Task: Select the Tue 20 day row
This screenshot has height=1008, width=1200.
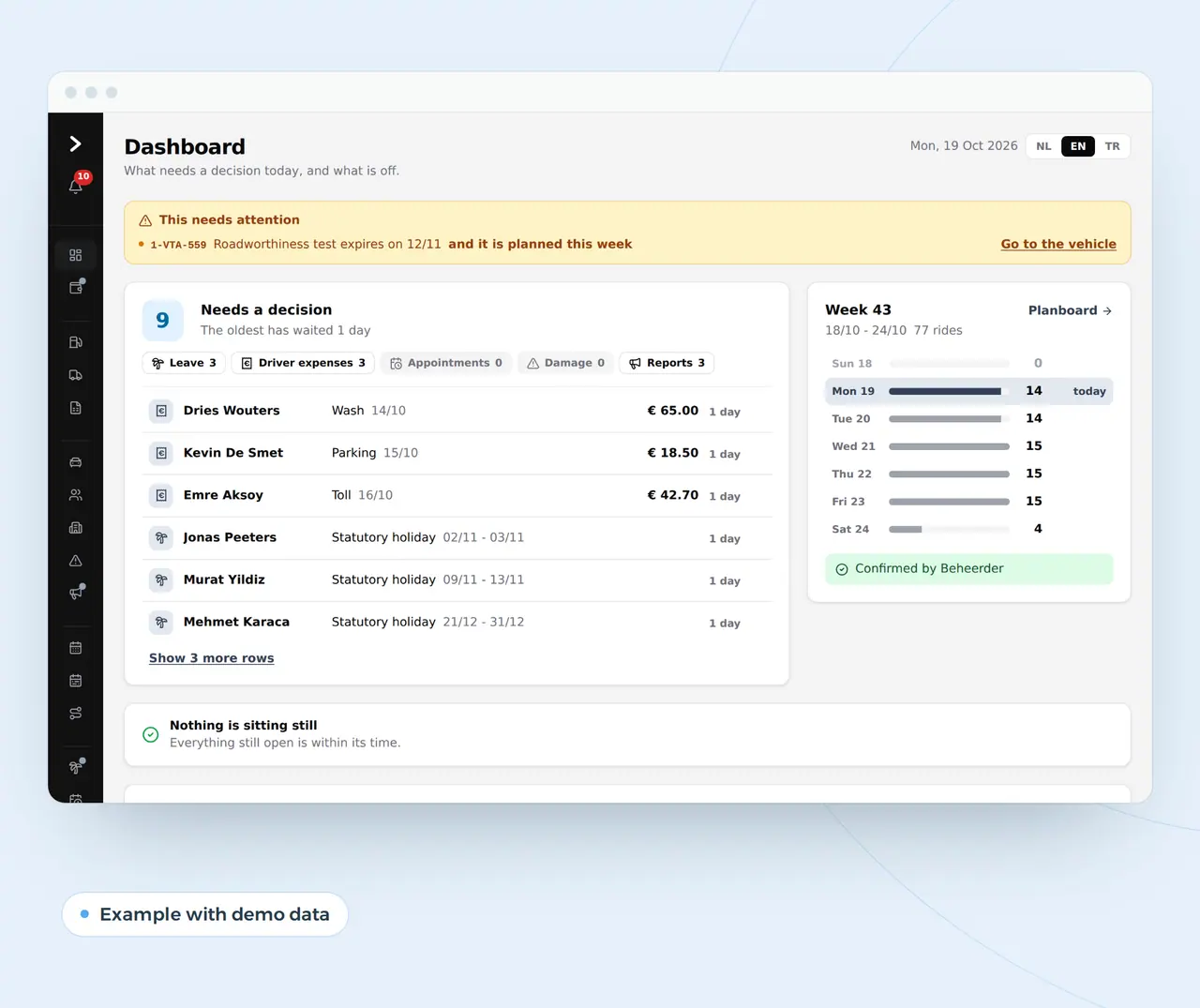Action: tap(968, 418)
